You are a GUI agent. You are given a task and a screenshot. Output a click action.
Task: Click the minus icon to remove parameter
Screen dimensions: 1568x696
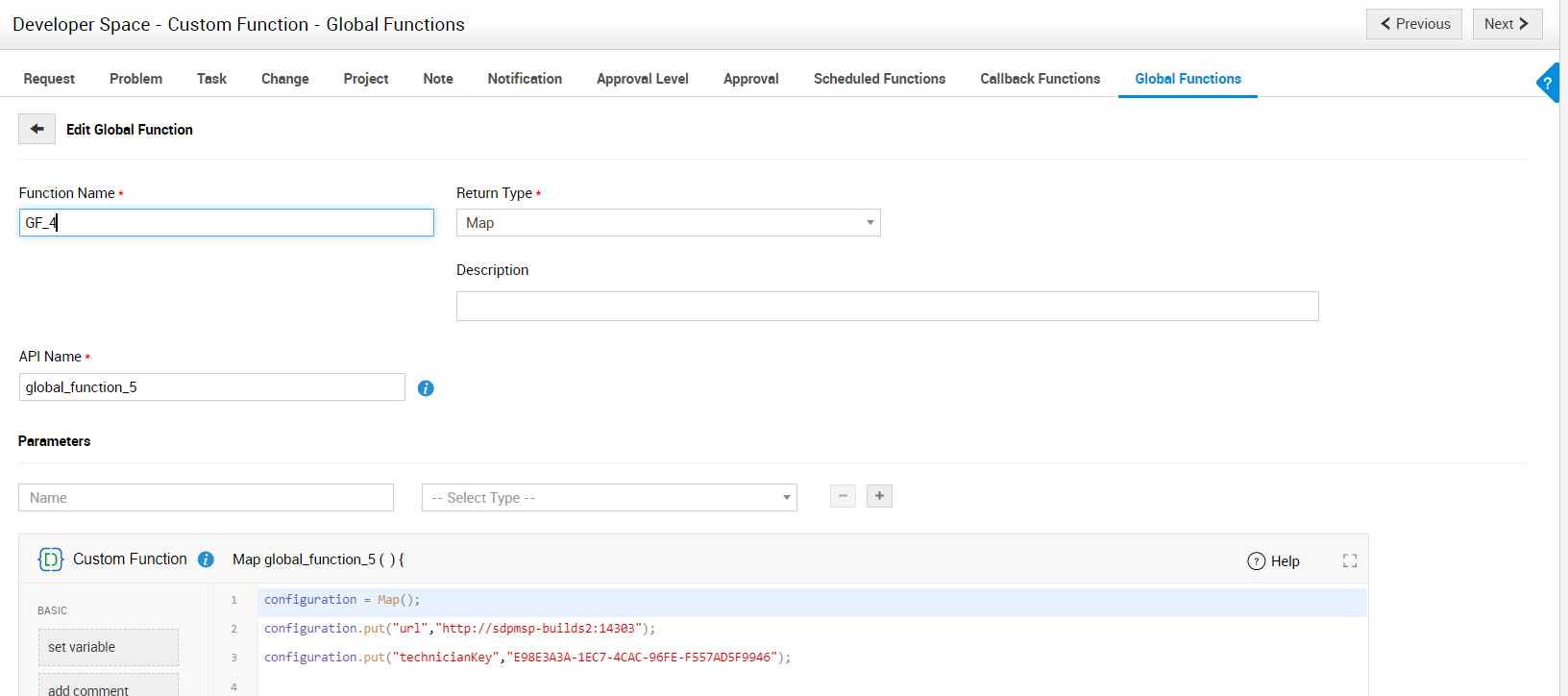point(843,496)
